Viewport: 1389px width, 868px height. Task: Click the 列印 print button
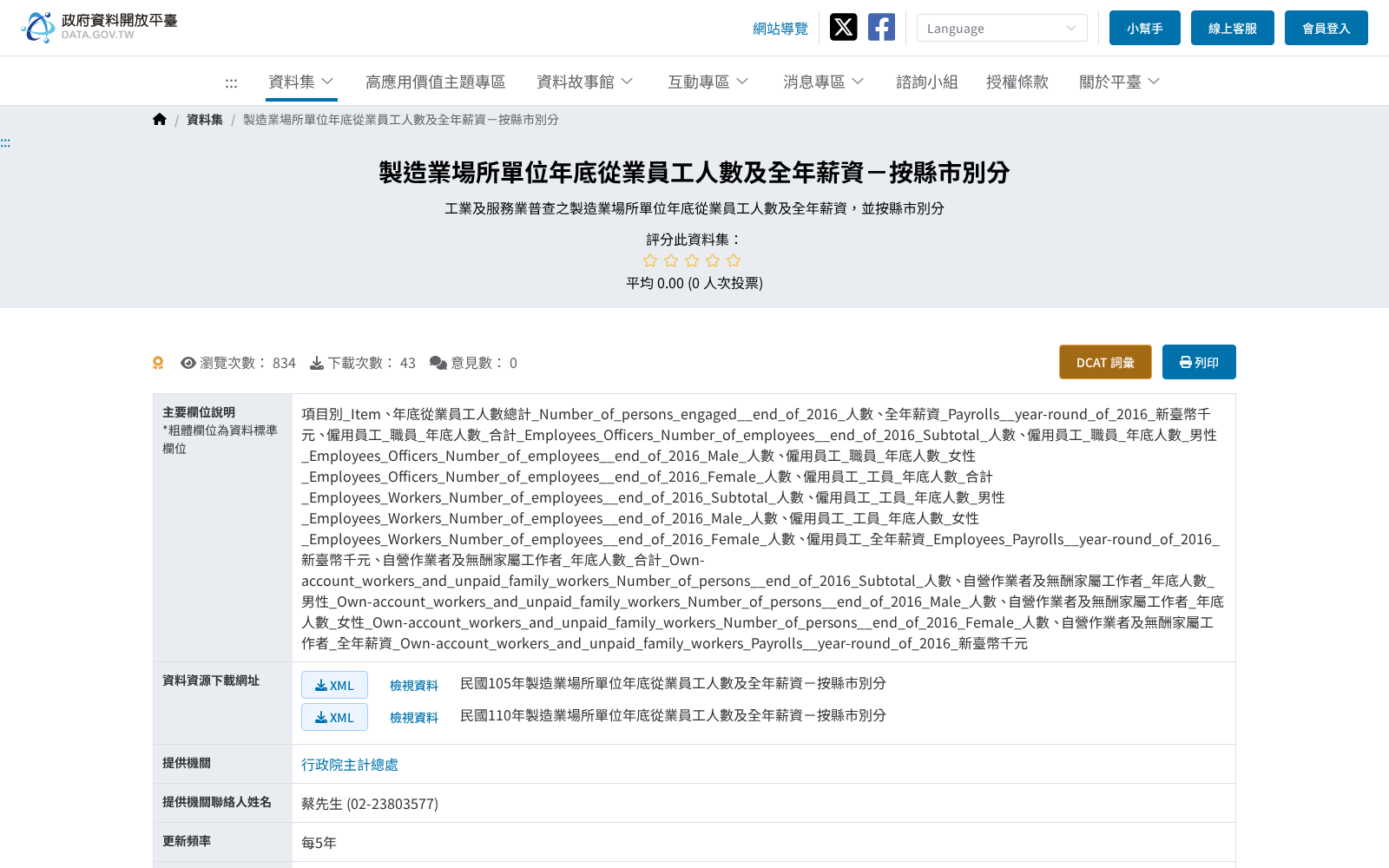pos(1199,362)
